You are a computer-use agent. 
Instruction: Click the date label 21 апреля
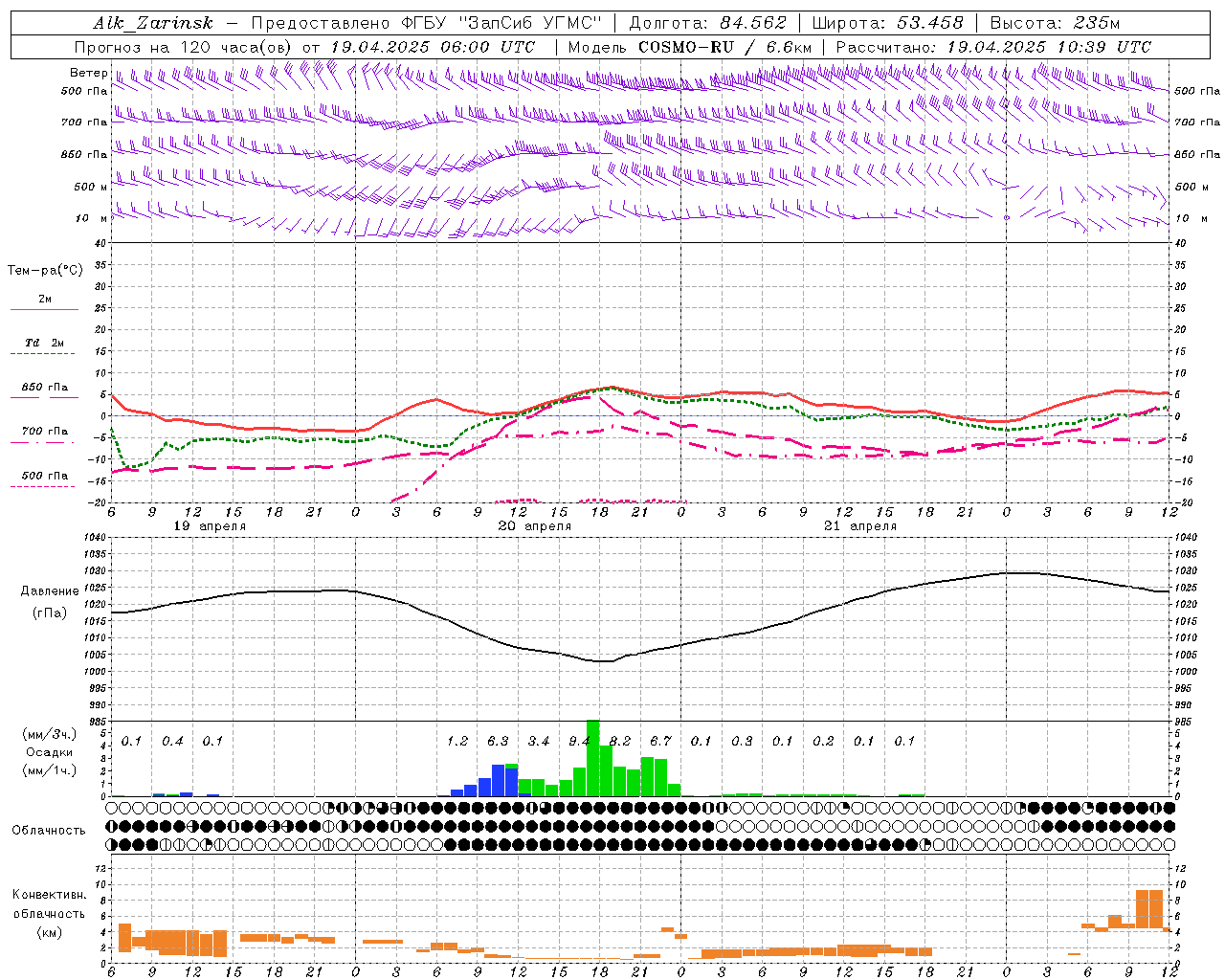click(x=860, y=526)
